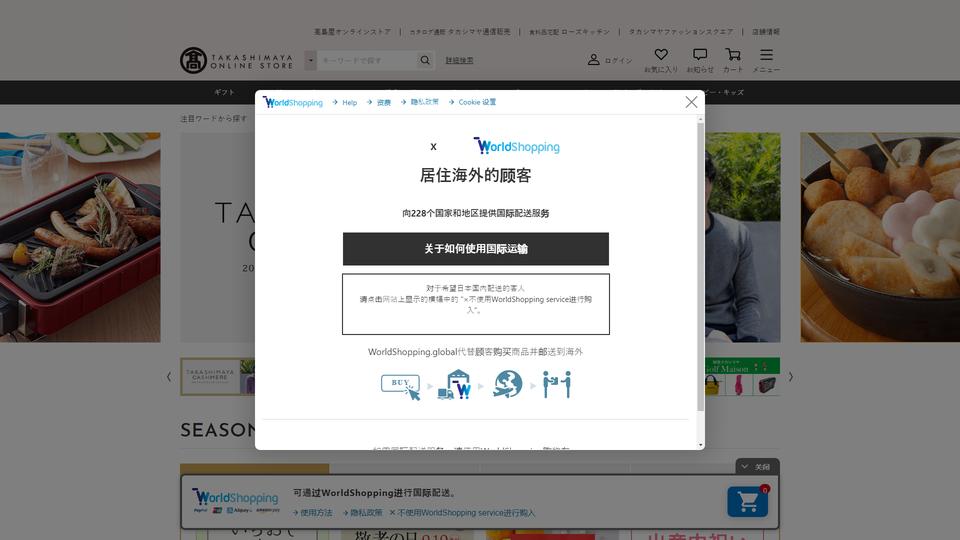Focus the keyword search input field
This screenshot has width=960, height=540.
pyautogui.click(x=366, y=60)
